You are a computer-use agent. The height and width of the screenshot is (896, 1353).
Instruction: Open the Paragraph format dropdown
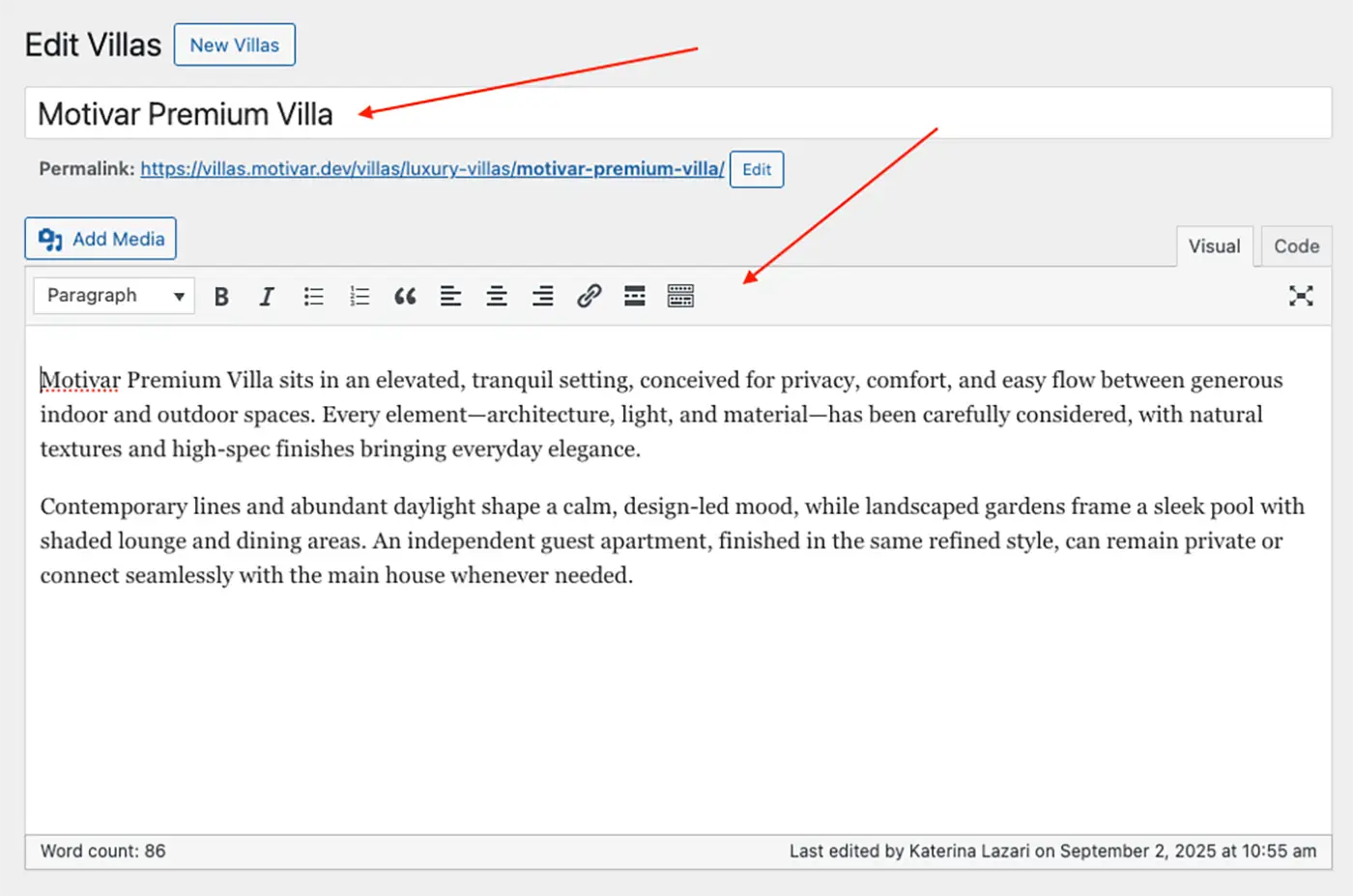point(114,296)
